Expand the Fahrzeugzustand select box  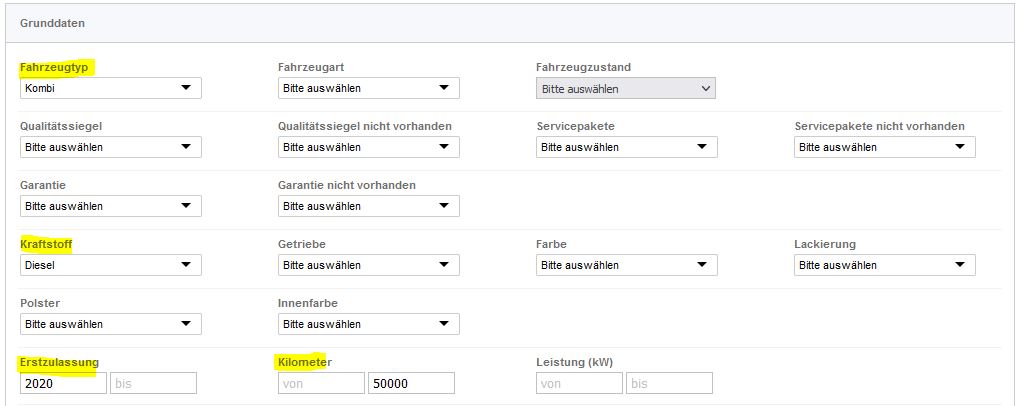626,89
